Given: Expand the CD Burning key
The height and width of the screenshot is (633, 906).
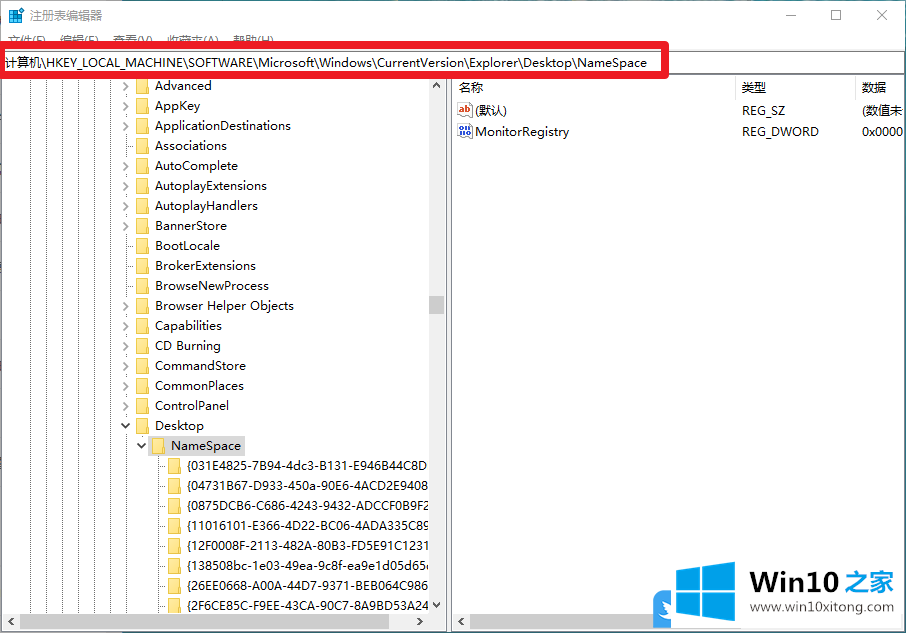Looking at the screenshot, I should tap(125, 347).
